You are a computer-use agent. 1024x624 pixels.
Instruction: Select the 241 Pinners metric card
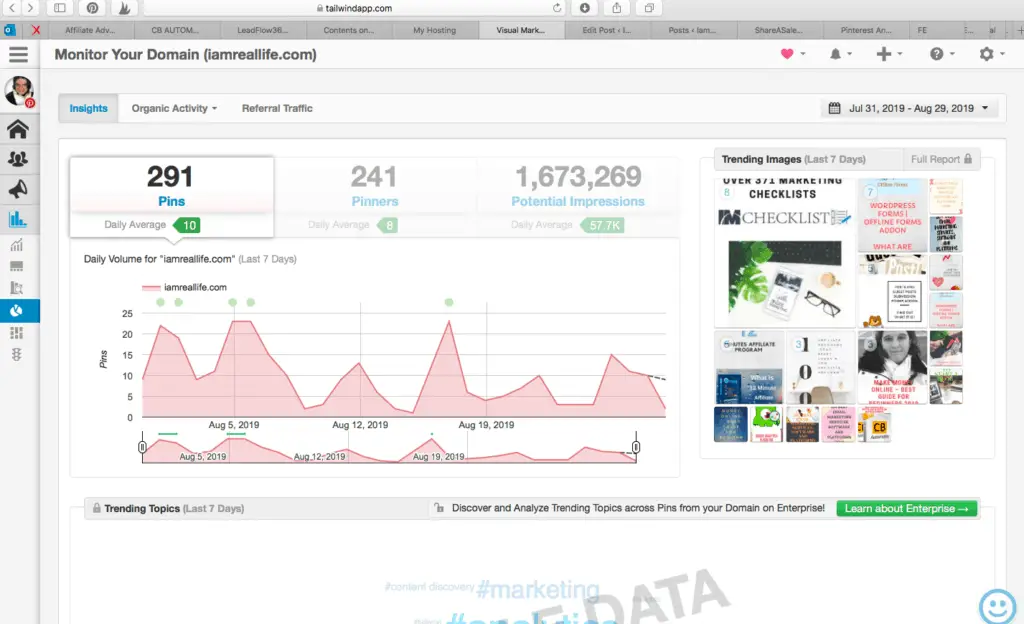tap(374, 196)
